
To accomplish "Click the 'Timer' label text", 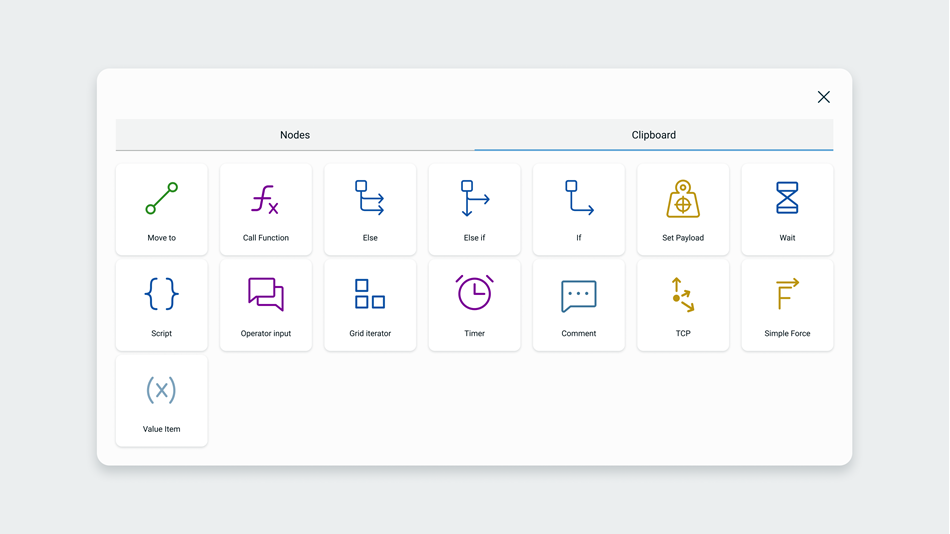I will point(474,334).
